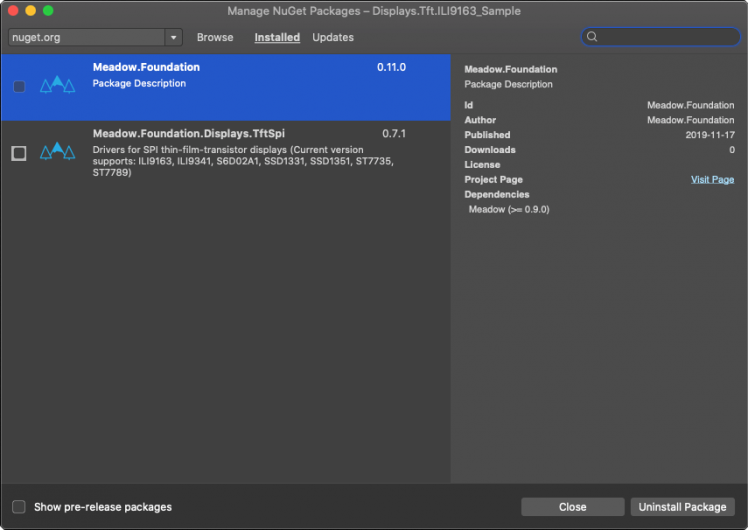Open the Visit Page link
This screenshot has width=748, height=530.
712,179
